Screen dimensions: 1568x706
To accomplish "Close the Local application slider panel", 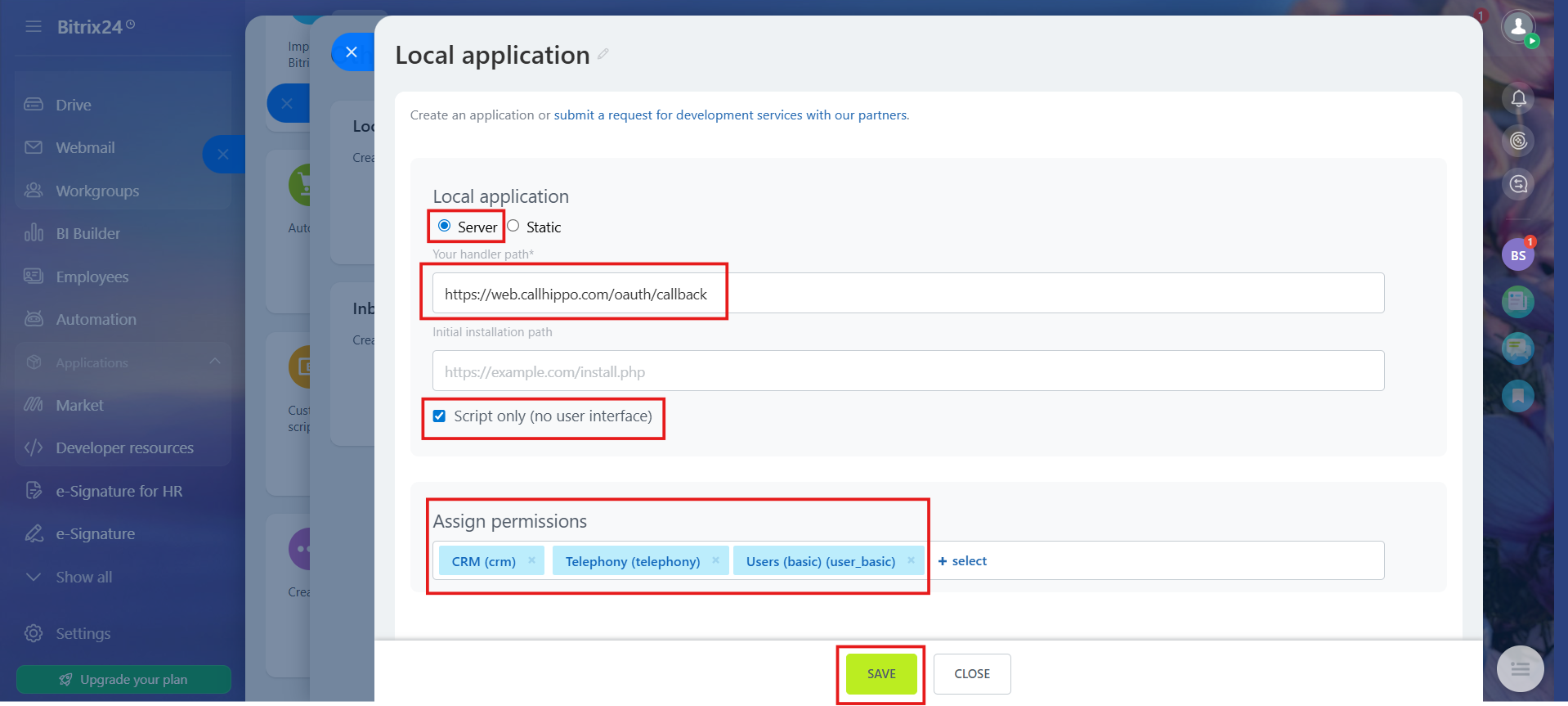I will (x=352, y=52).
